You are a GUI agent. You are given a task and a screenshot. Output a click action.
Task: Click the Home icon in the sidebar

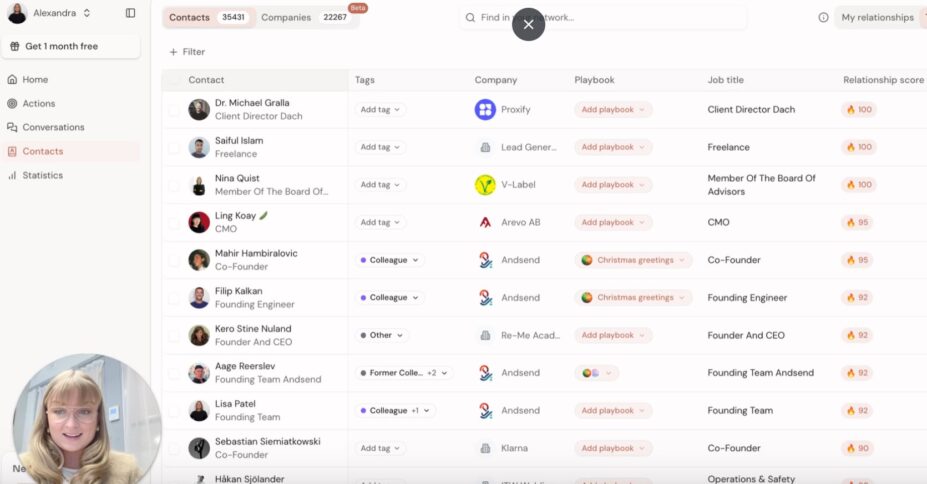coord(12,79)
